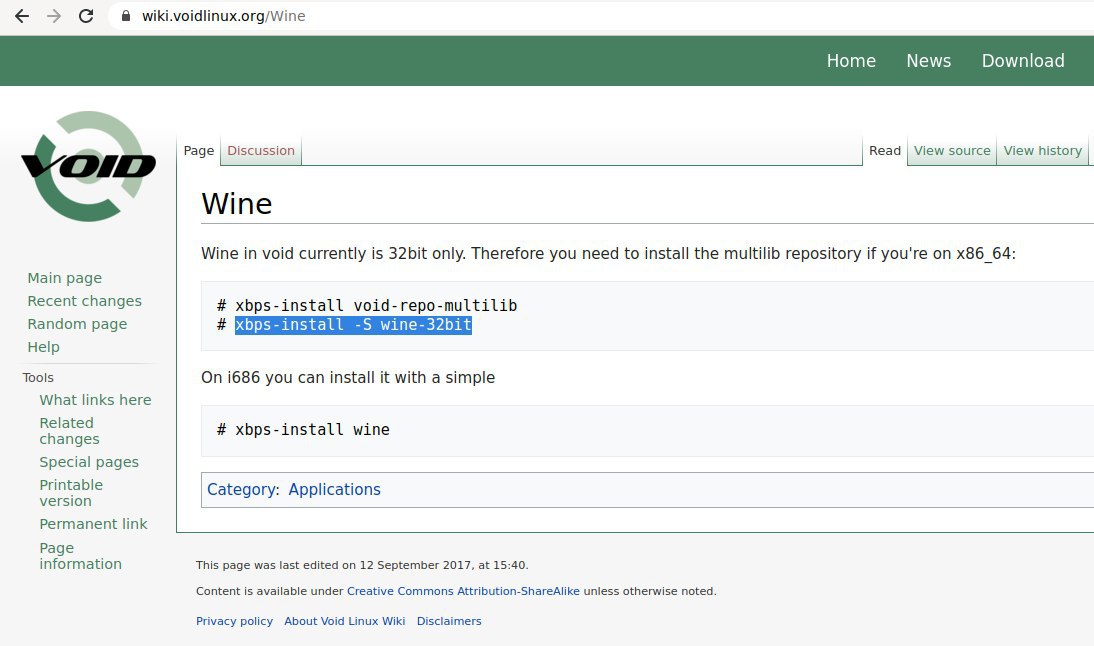Select the Read tab
This screenshot has width=1094, height=646.
(885, 151)
